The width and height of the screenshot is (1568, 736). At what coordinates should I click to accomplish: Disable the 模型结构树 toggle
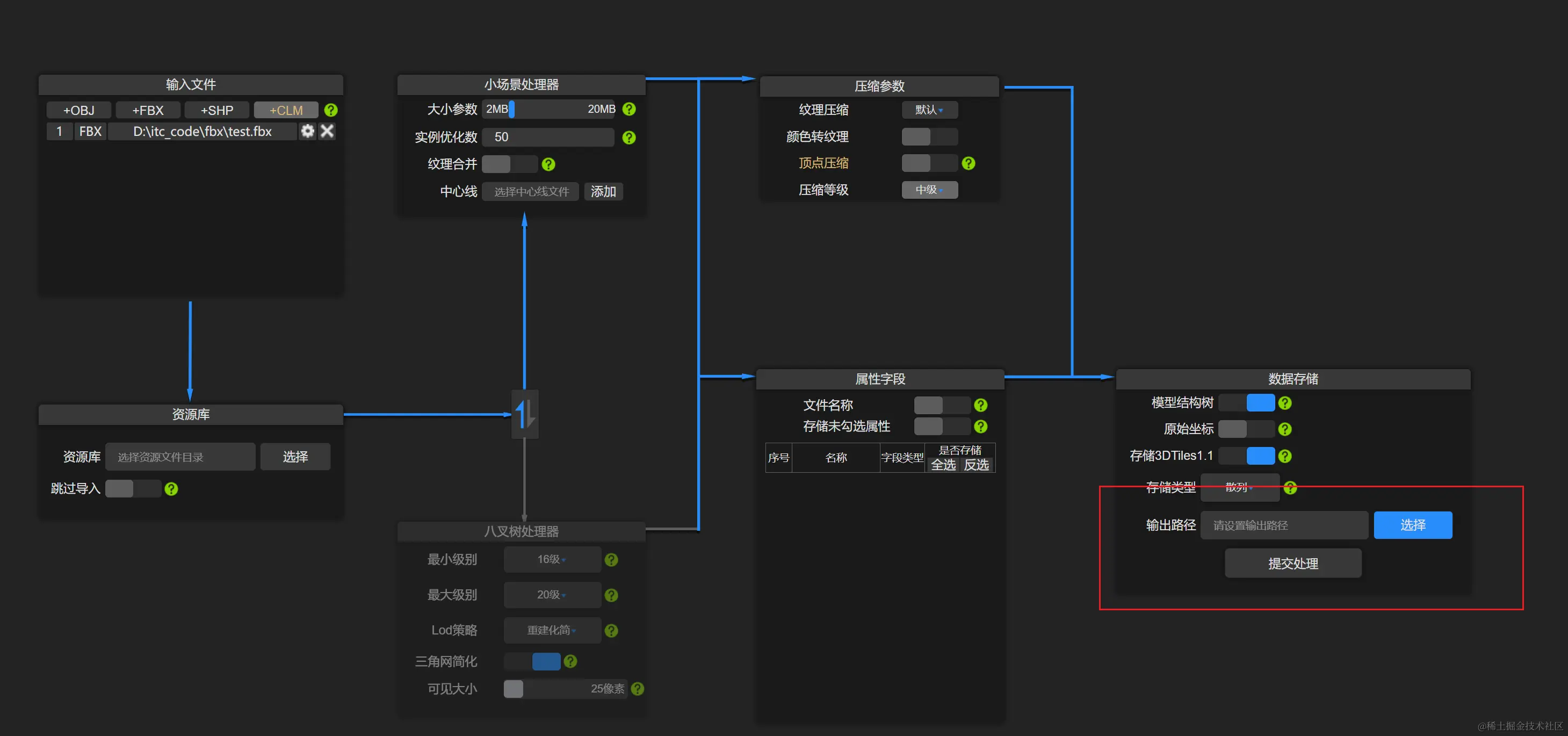click(1247, 403)
